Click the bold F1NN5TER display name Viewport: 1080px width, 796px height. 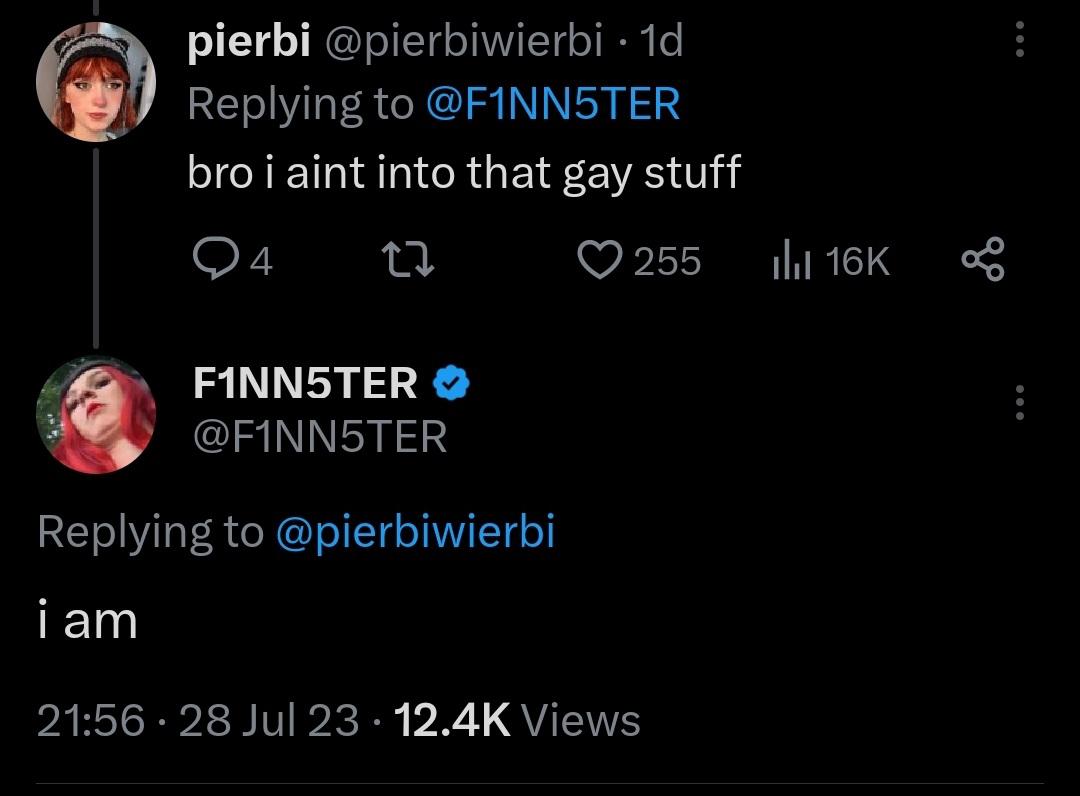pos(305,383)
